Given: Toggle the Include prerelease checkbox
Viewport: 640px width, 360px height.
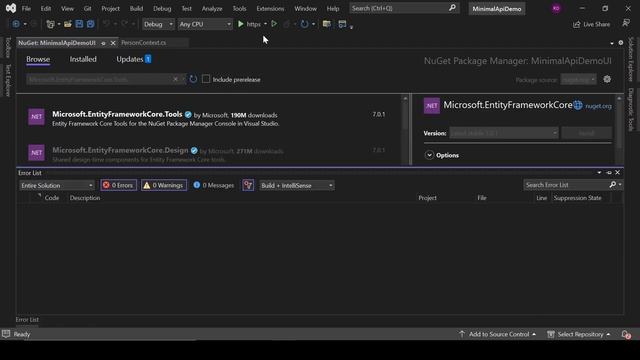Looking at the screenshot, I should coord(206,79).
